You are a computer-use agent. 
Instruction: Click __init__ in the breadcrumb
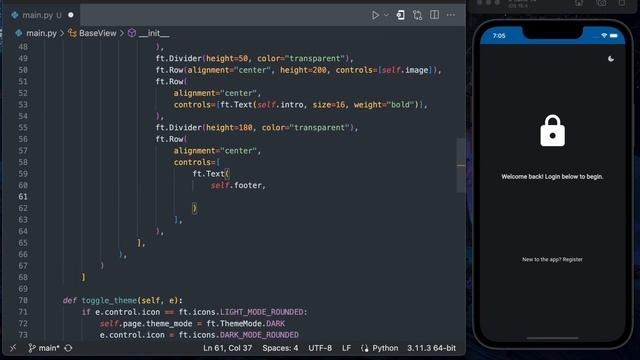click(x=154, y=33)
